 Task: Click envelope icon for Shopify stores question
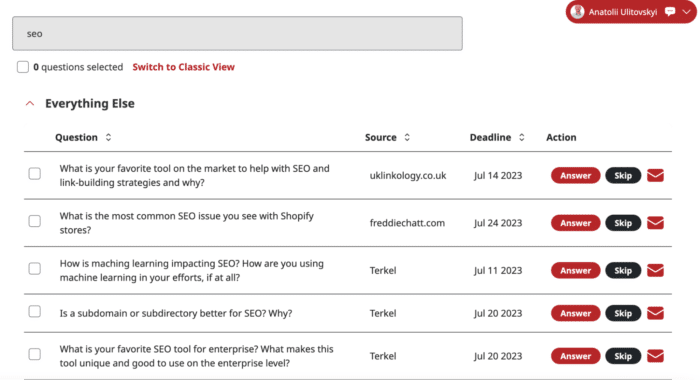point(655,223)
